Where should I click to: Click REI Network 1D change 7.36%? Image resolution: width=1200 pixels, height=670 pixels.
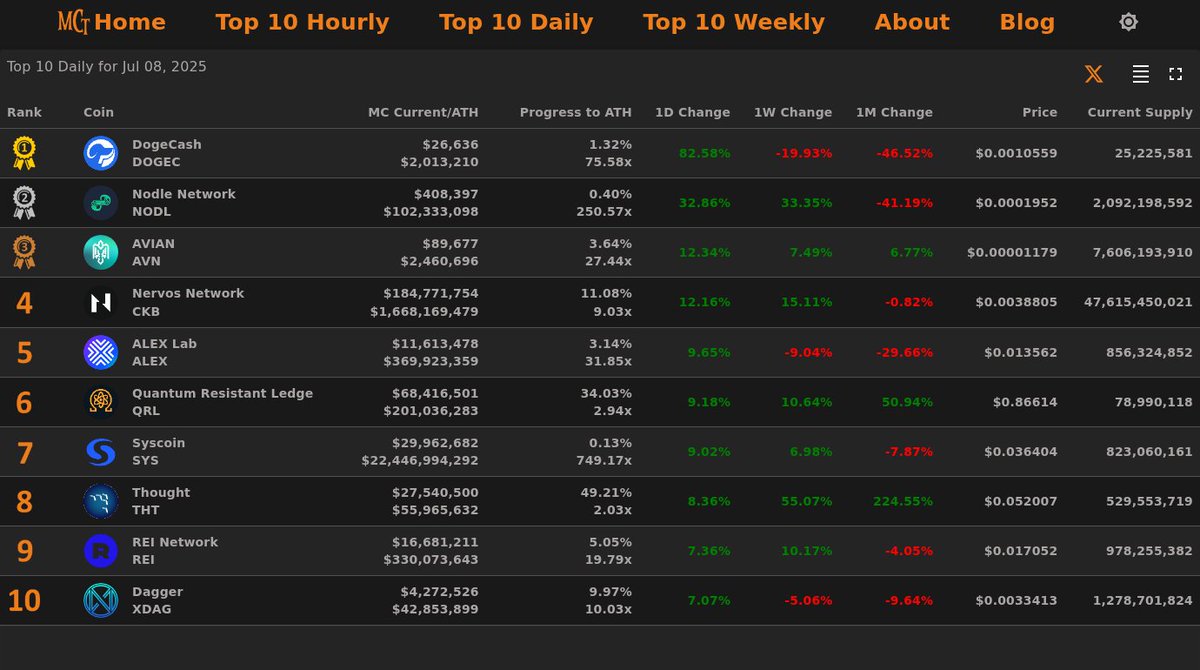(708, 551)
